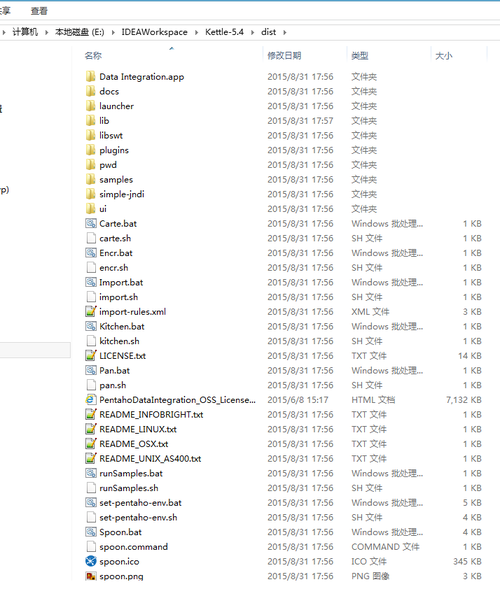Click the Kitchen.bat batch file icon
500x589 pixels.
(x=91, y=326)
